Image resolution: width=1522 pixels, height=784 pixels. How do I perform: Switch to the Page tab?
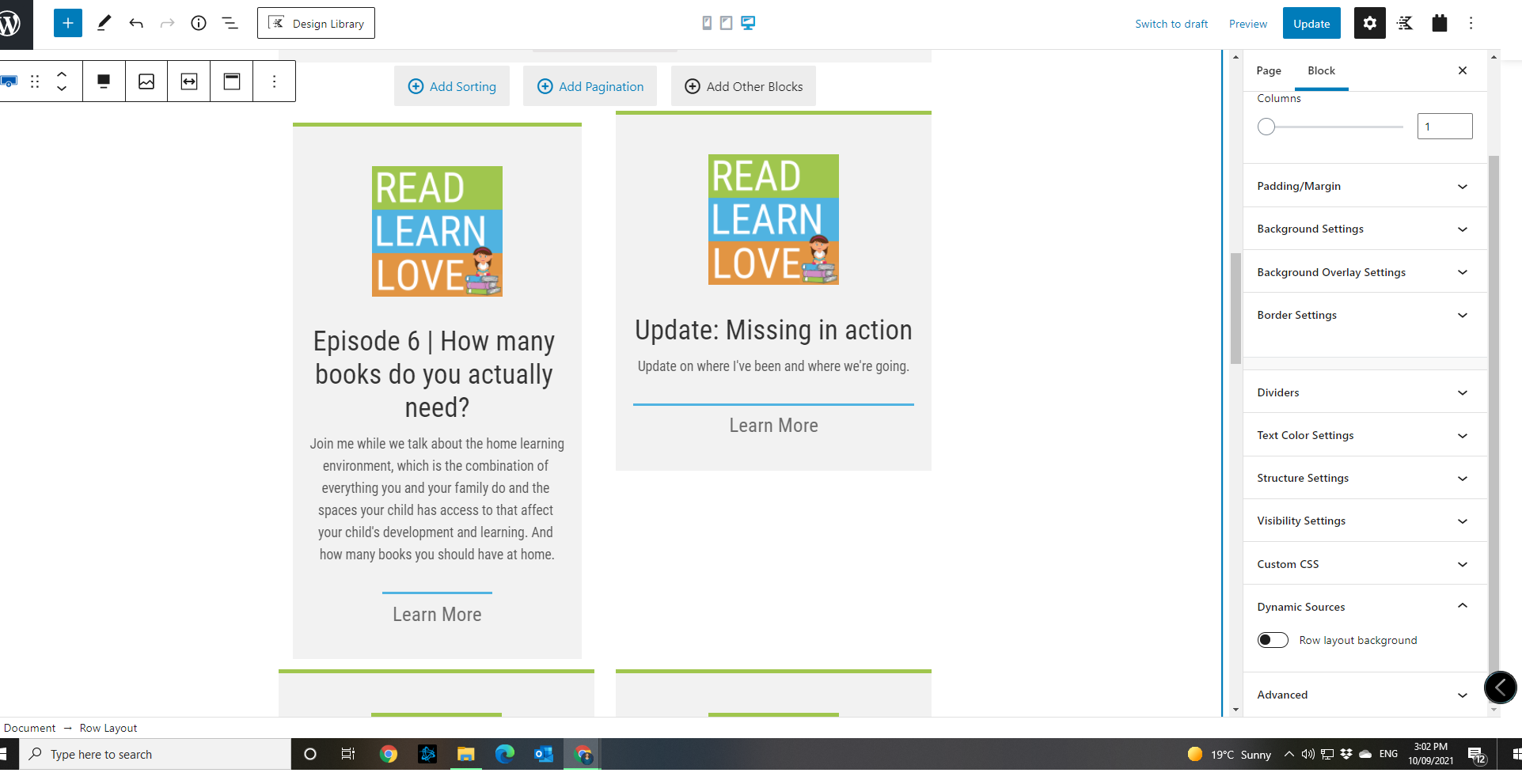click(x=1269, y=70)
